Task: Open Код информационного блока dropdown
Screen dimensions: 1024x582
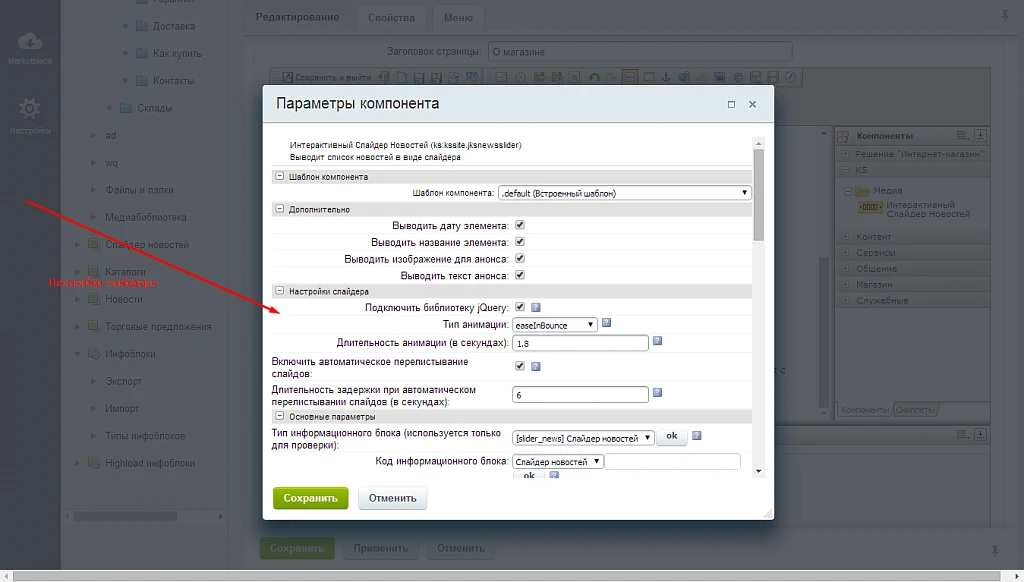Action: pyautogui.click(x=557, y=461)
